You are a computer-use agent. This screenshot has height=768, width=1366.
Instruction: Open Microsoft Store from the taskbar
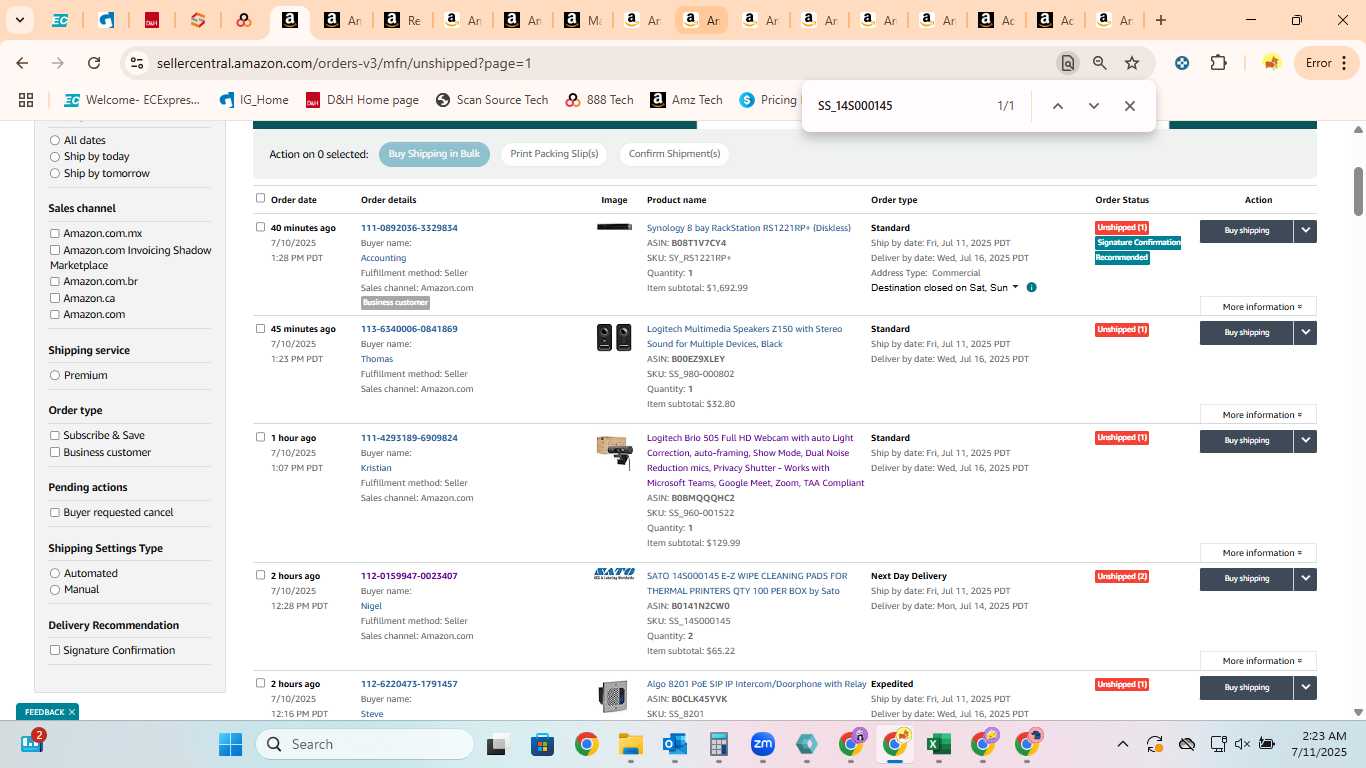point(542,744)
